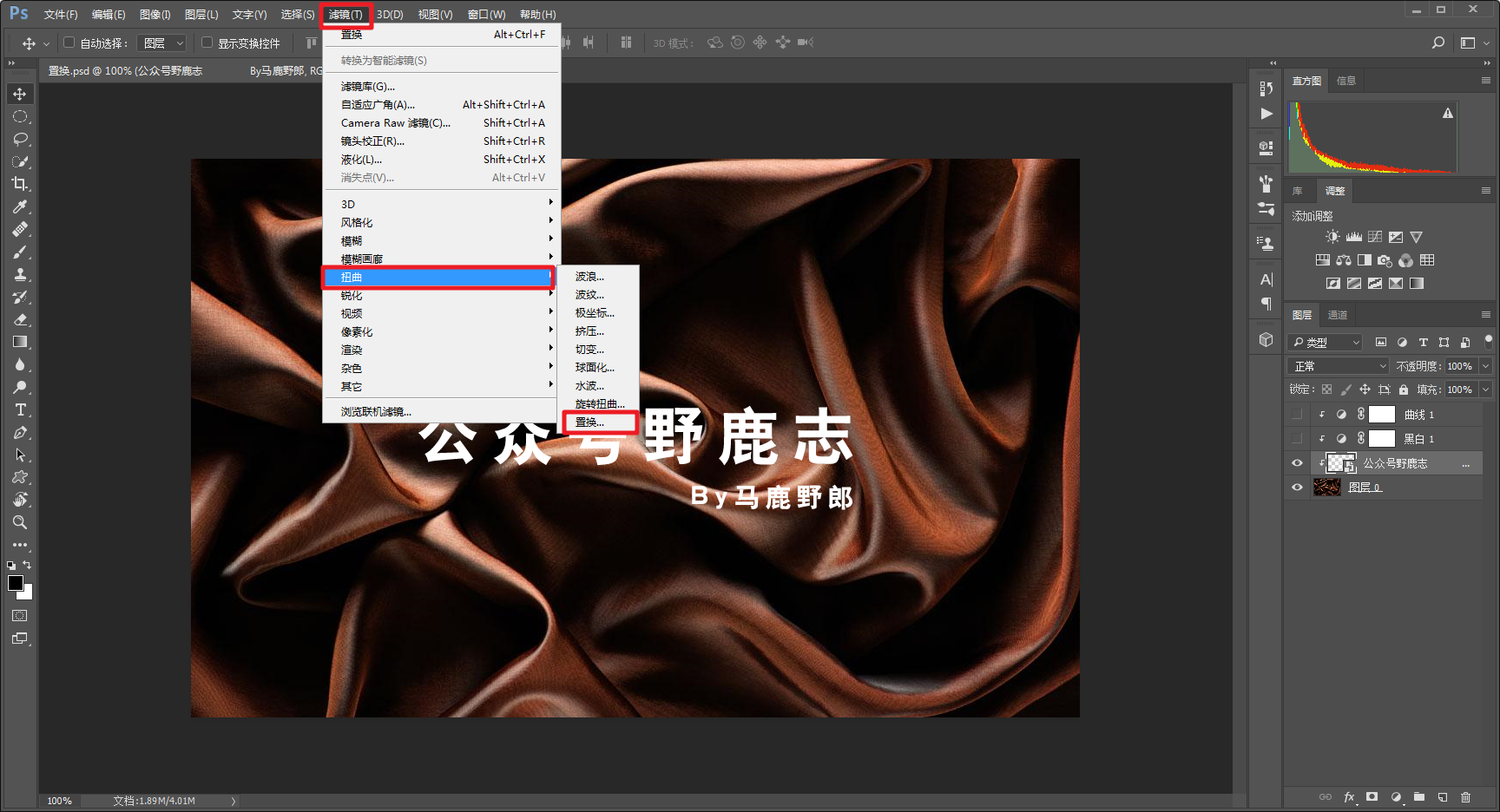Choose 置换... in the distort submenu
1500x812 pixels.
(x=598, y=422)
